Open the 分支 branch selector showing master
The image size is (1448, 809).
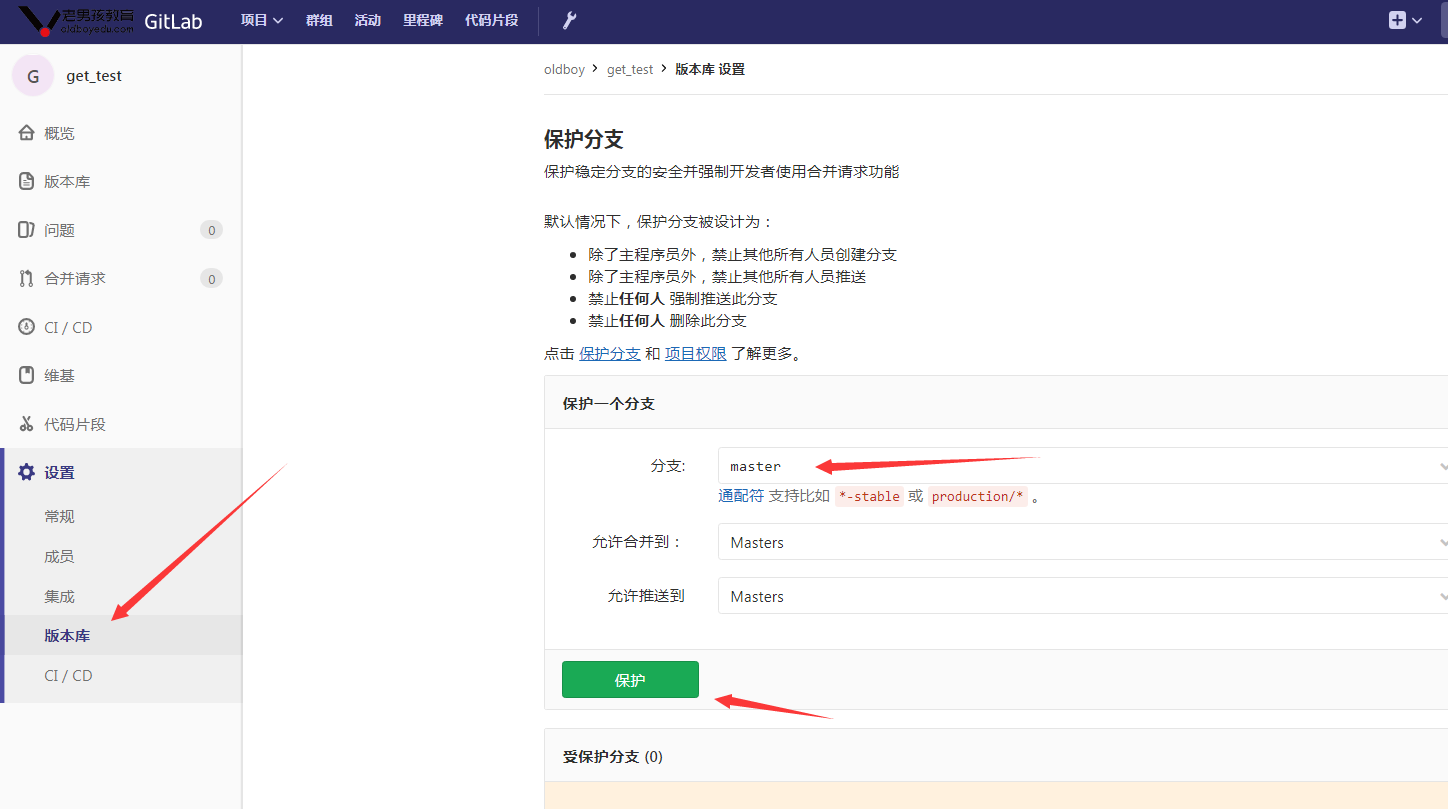coord(1083,466)
